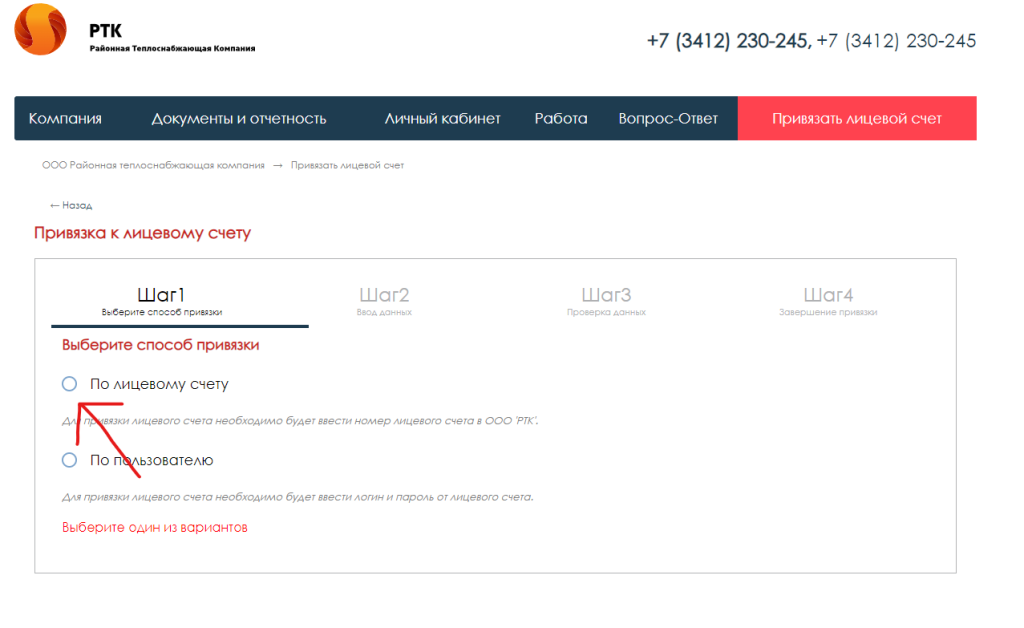Click the 'Привязать лицевой счет' breadcrumb
The image size is (1024, 628).
[347, 165]
